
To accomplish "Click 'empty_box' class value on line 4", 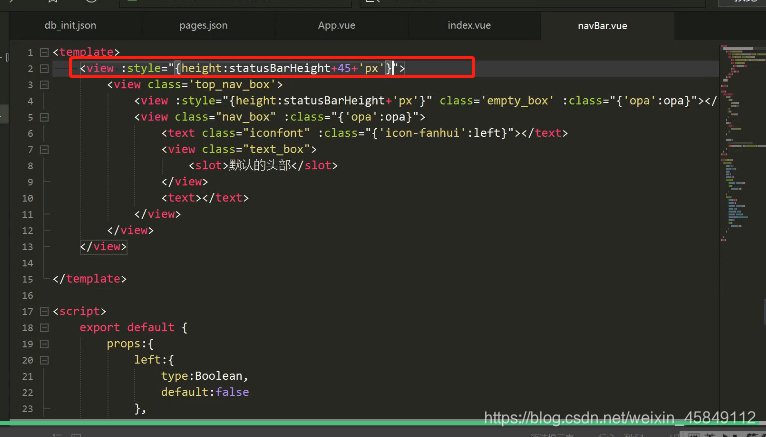I will click(x=520, y=101).
